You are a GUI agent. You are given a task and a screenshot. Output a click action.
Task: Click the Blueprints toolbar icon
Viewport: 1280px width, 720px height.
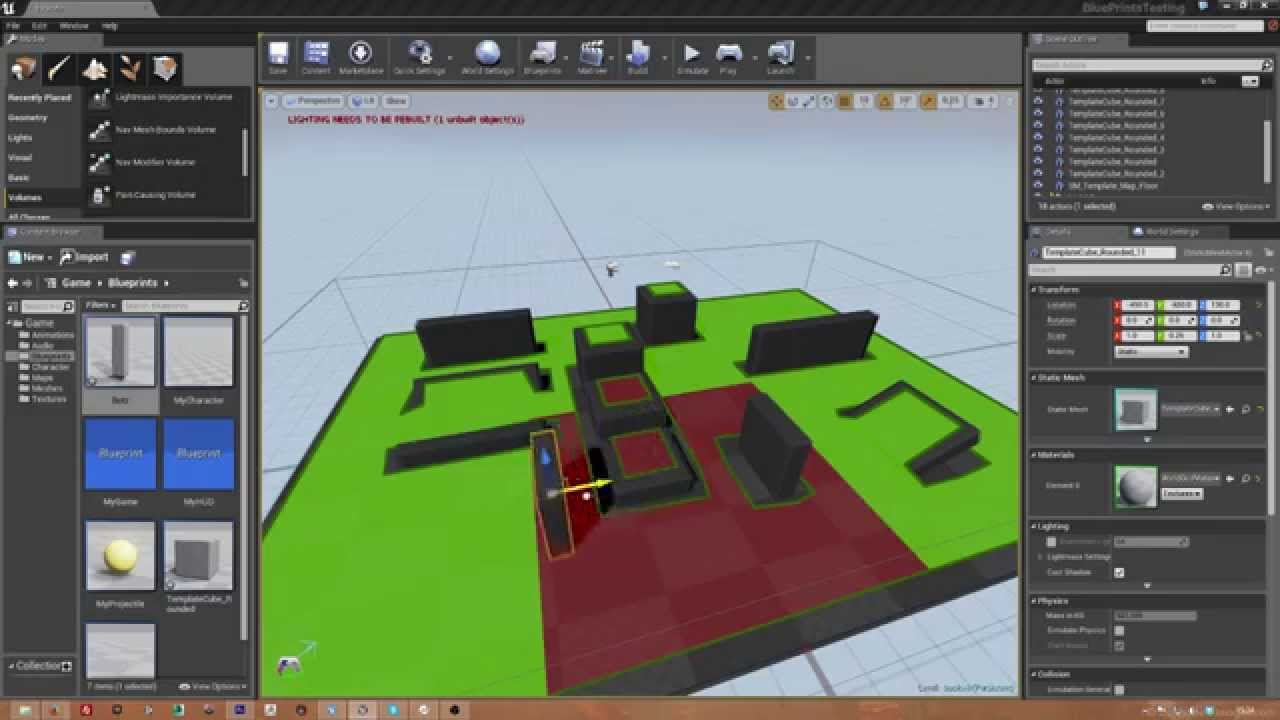click(543, 56)
